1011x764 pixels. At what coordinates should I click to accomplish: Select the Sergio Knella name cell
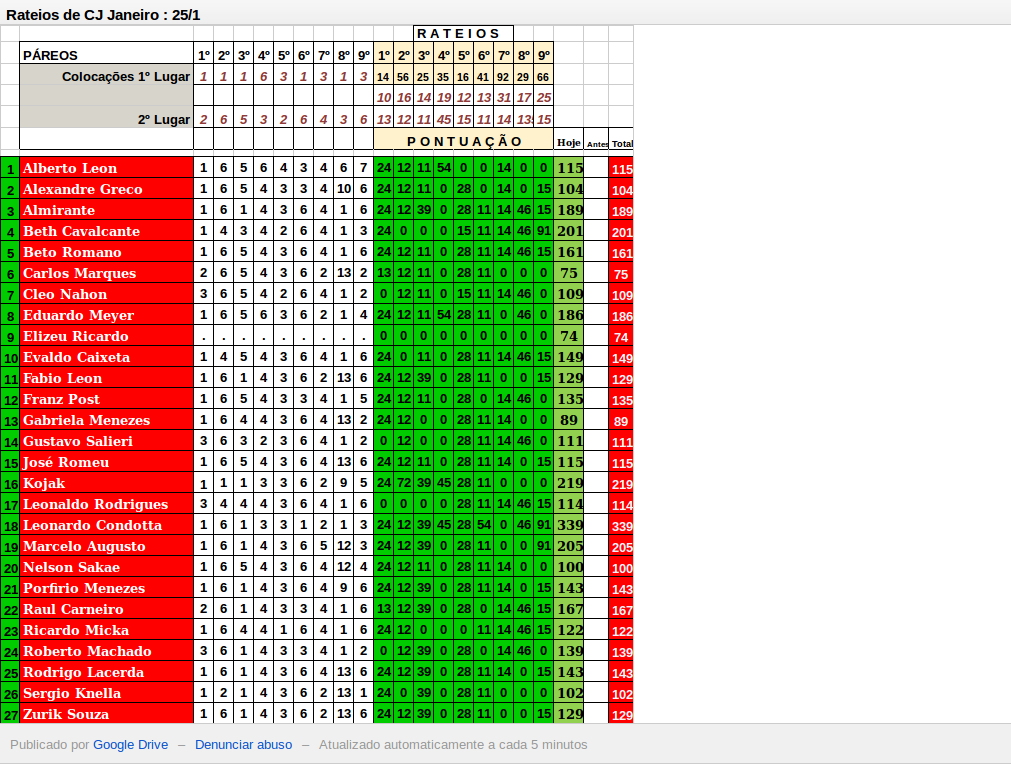point(106,693)
